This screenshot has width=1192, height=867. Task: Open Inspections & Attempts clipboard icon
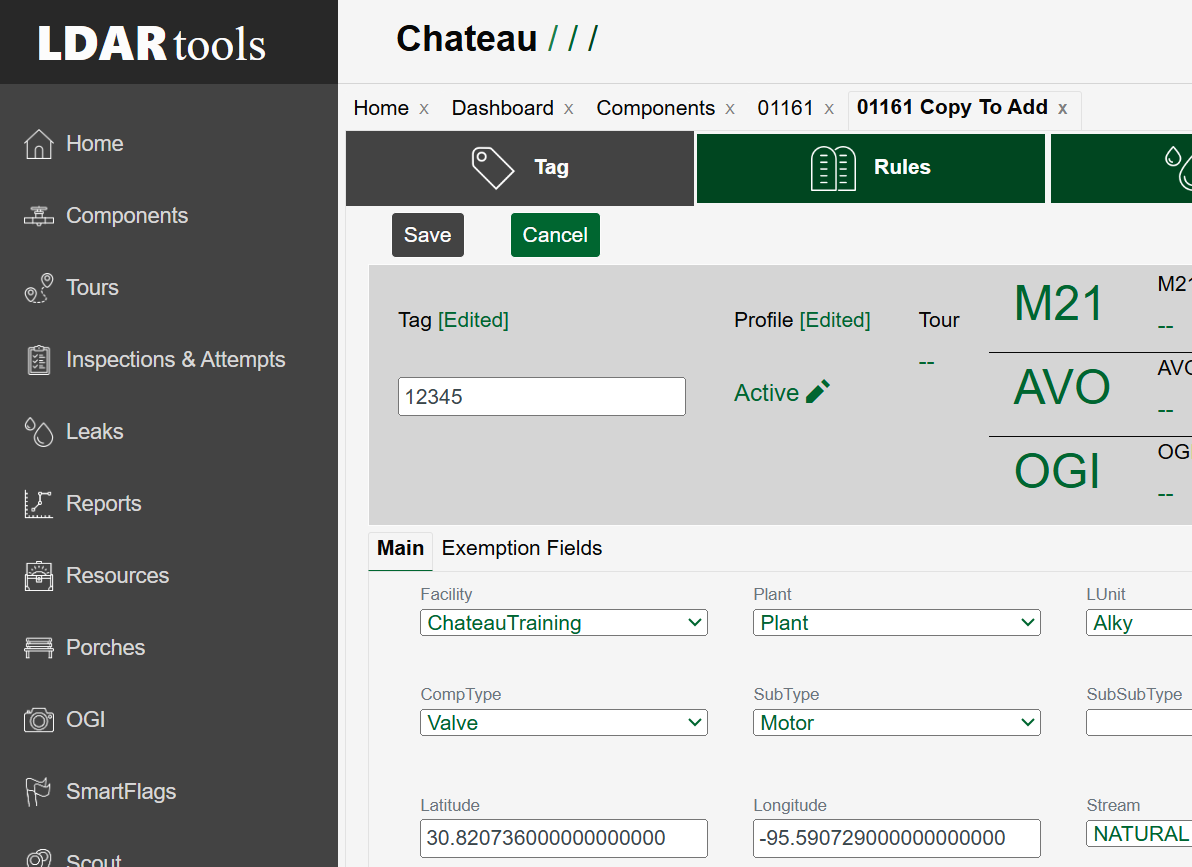pos(39,360)
